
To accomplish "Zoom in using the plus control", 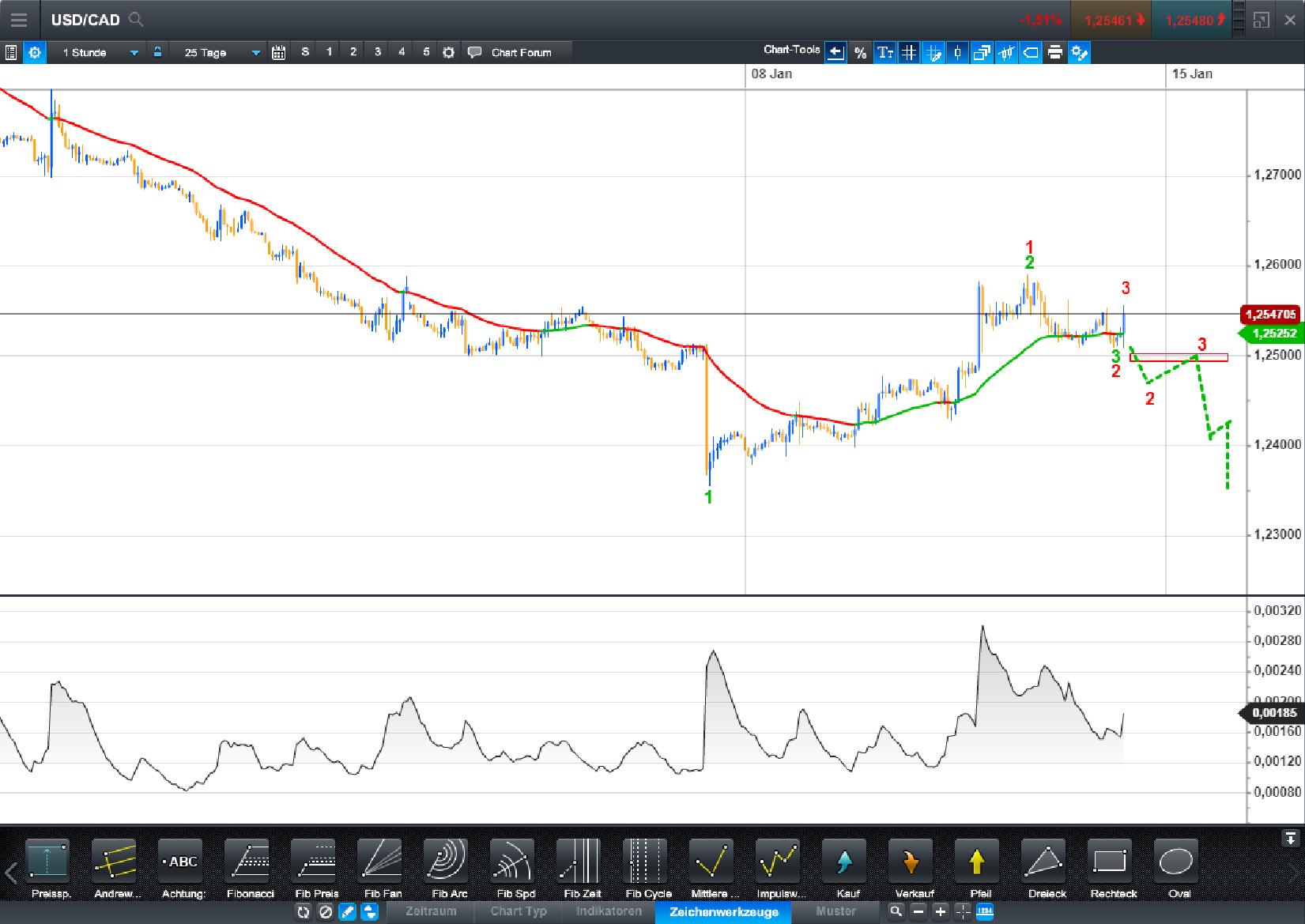I will pos(939,911).
